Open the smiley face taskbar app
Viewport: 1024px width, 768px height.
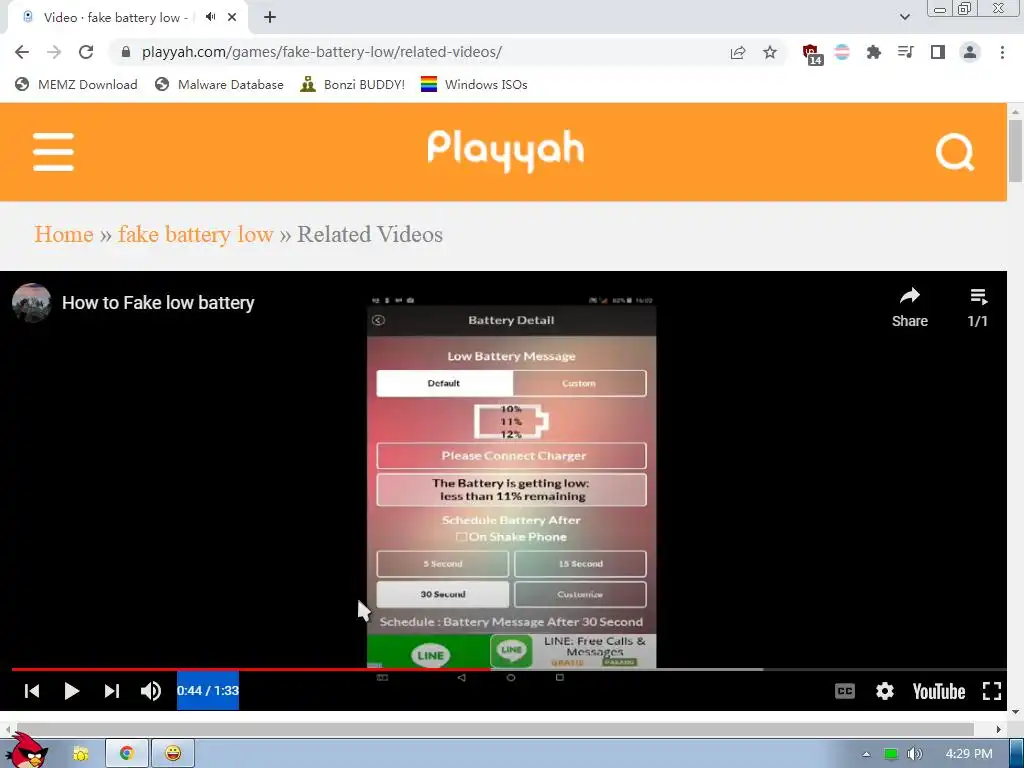click(x=172, y=754)
